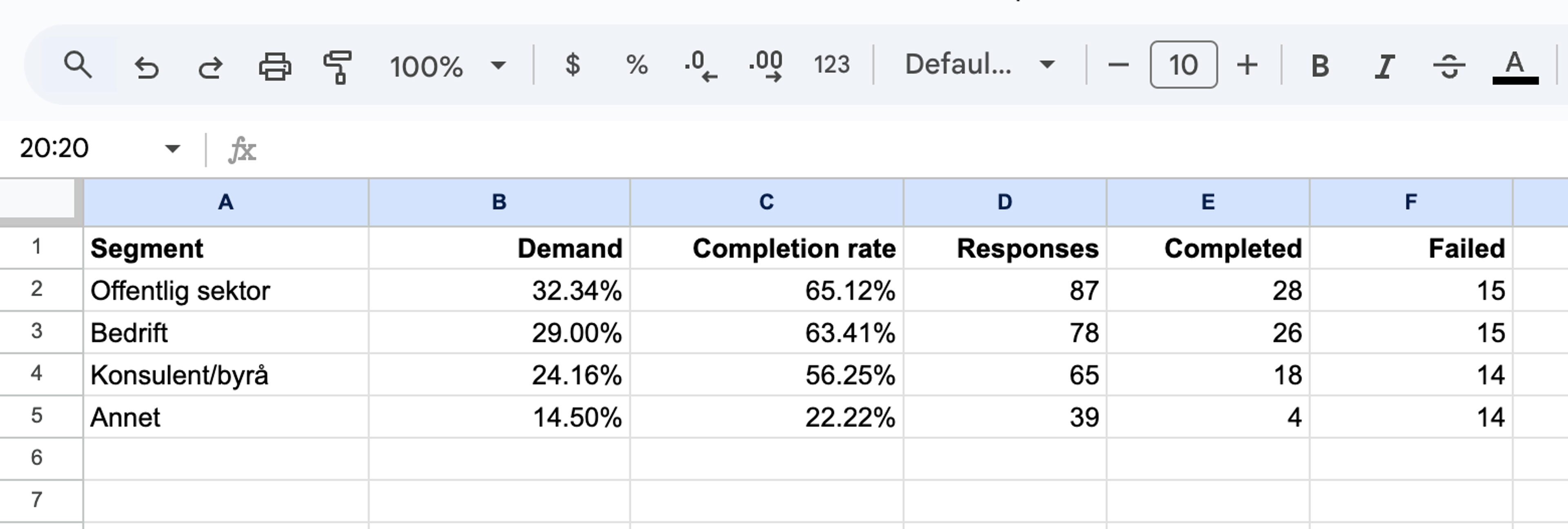Viewport: 1568px width, 529px height.
Task: Decrease decimal places
Action: point(701,66)
